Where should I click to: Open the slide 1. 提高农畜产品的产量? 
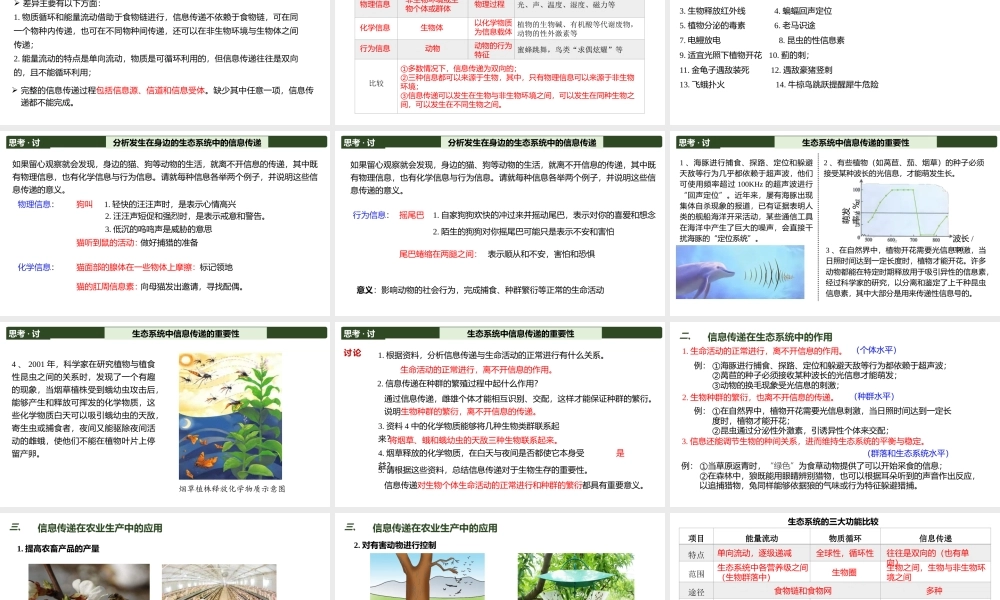click(165, 557)
